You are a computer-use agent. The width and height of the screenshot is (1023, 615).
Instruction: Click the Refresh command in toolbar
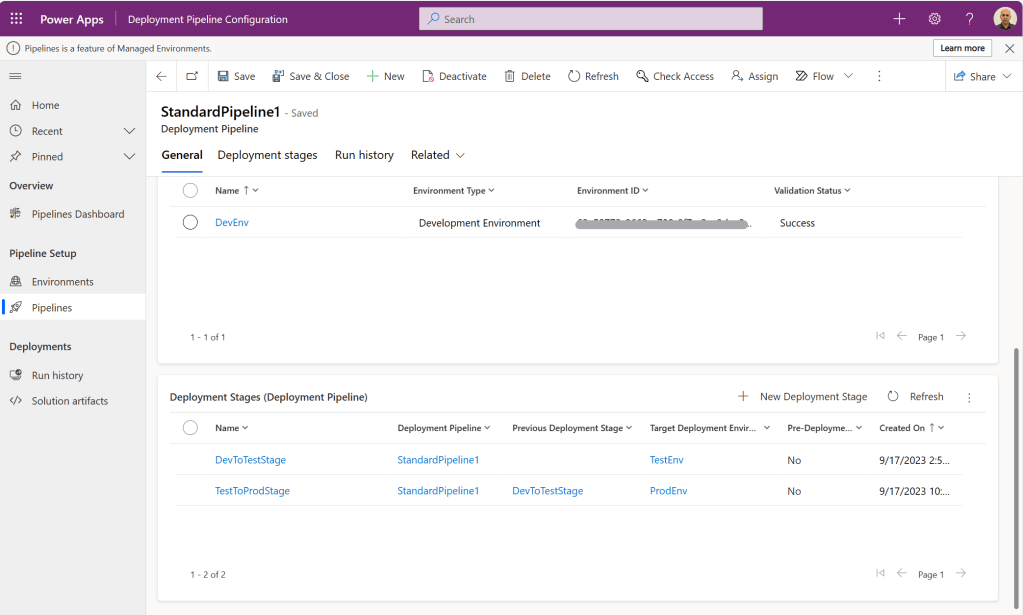[593, 76]
